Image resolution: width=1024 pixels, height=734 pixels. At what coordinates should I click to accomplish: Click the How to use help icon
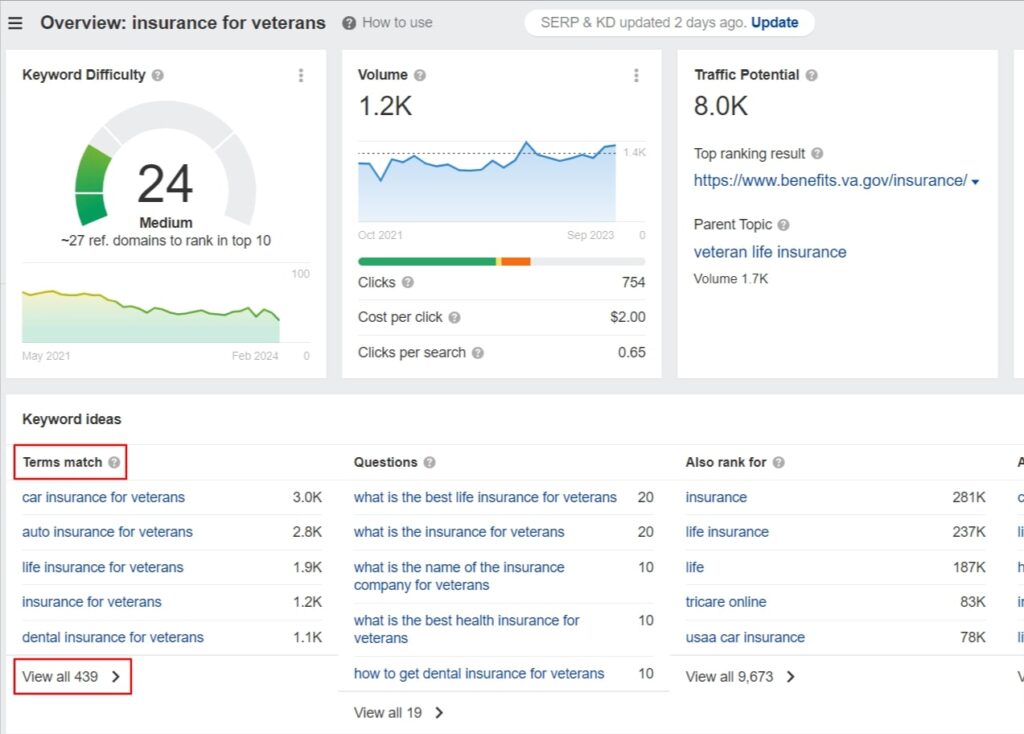(349, 23)
